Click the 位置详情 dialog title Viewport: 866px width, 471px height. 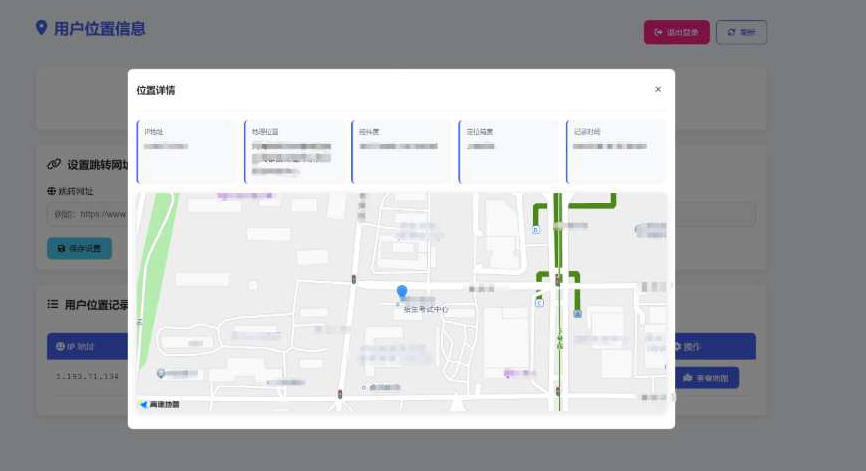coord(156,90)
